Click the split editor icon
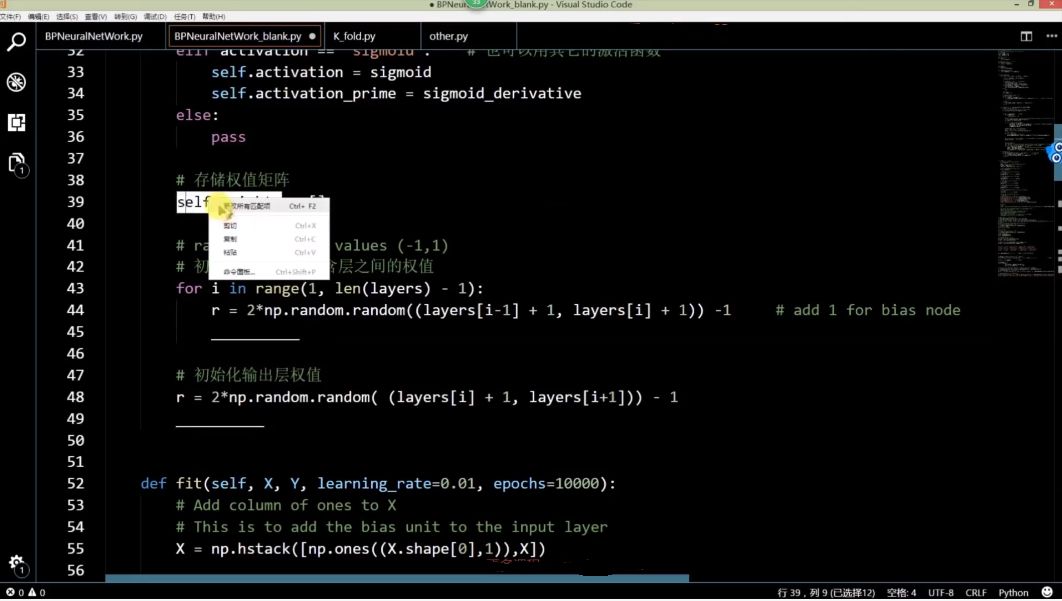The width and height of the screenshot is (1062, 601). tap(1027, 36)
